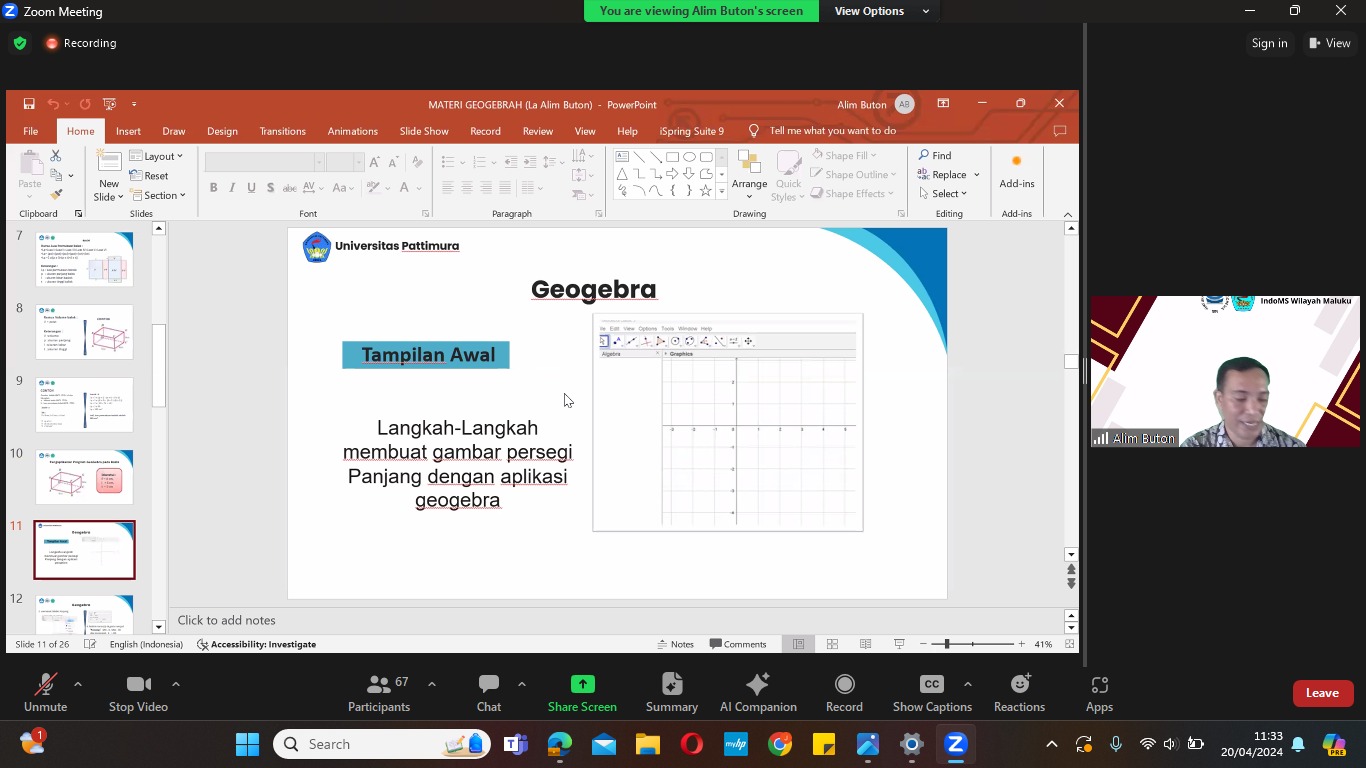1366x768 pixels.
Task: Expand the Section dropdown
Action: (x=157, y=195)
